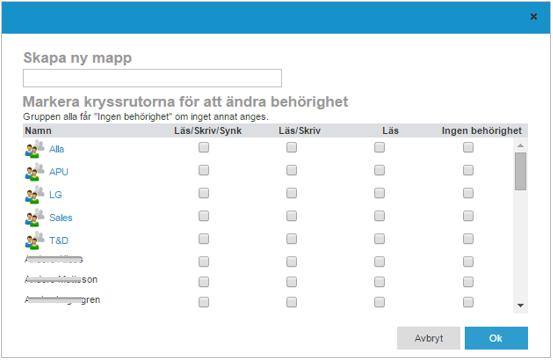
Task: Confirm with the Ok button
Action: coord(496,338)
